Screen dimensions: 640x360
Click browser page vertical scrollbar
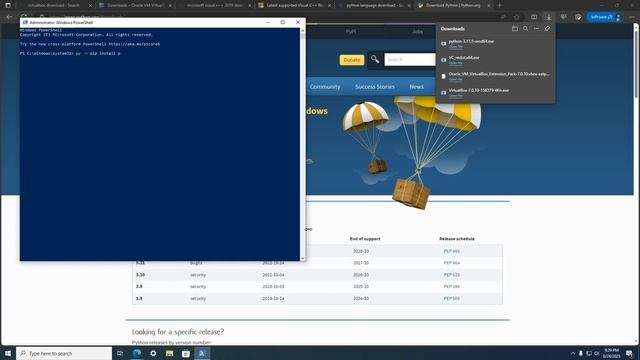636,184
